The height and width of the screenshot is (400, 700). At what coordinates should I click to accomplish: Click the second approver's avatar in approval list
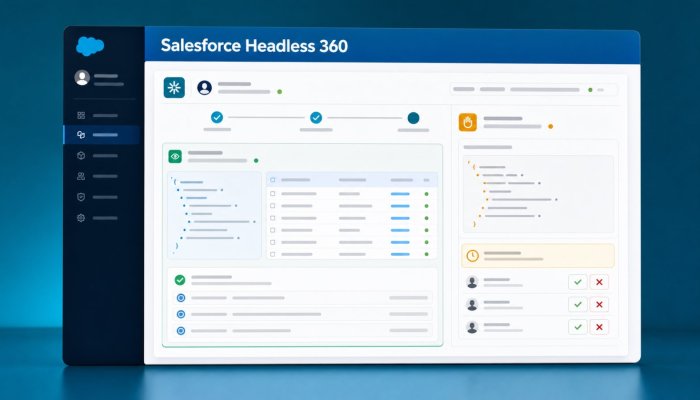[x=472, y=304]
